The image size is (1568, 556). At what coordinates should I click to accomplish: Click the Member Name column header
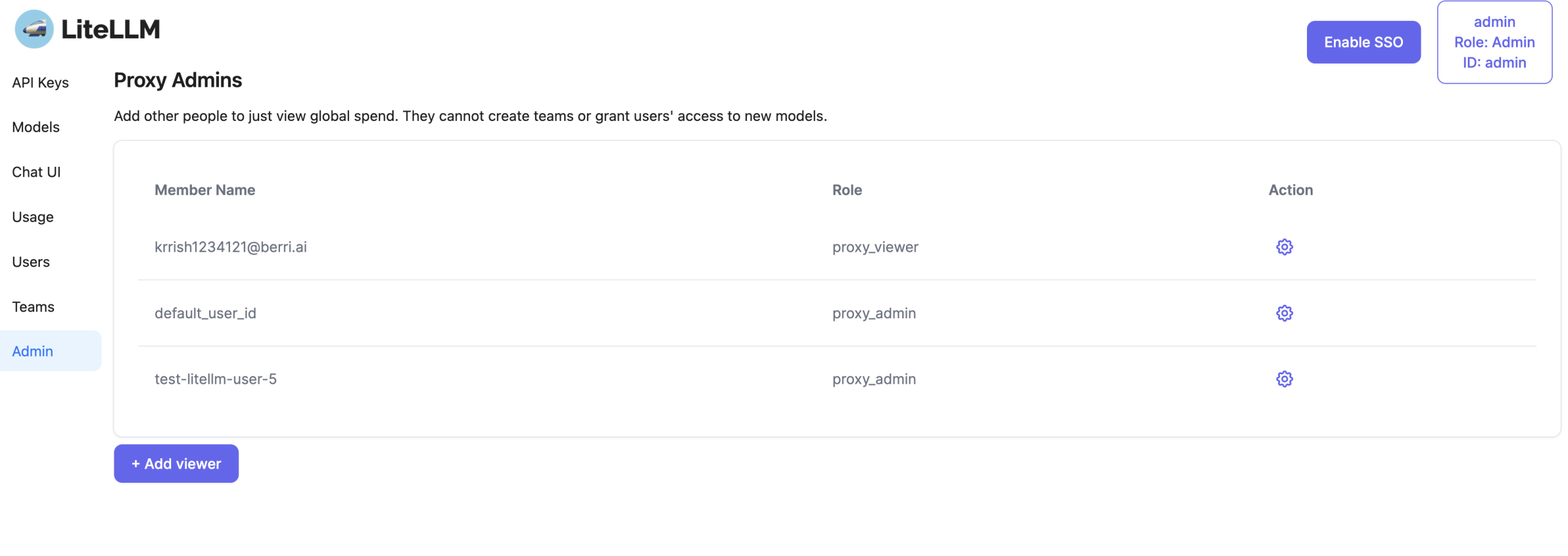[x=205, y=190]
